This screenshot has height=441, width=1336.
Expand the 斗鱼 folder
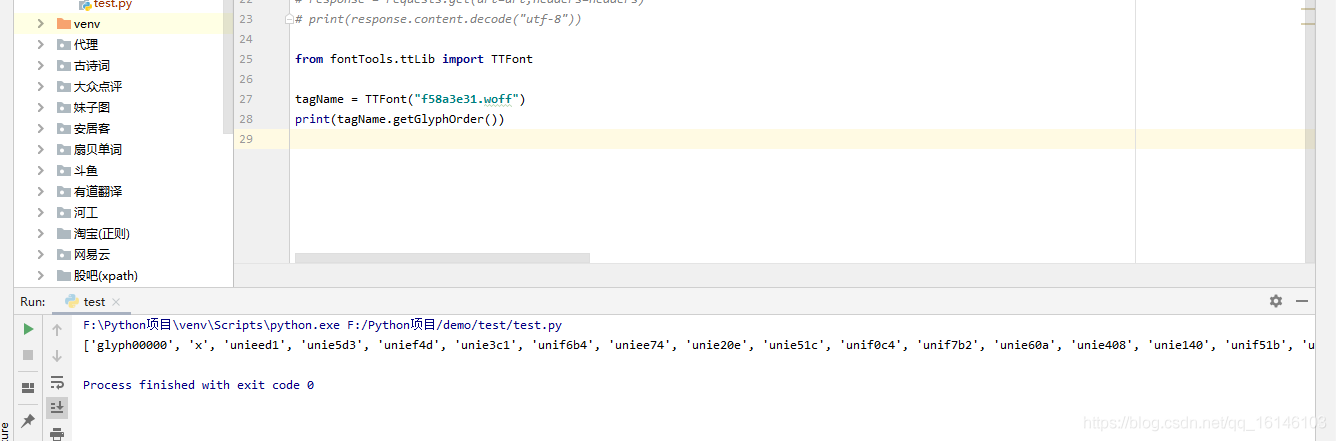[x=40, y=171]
